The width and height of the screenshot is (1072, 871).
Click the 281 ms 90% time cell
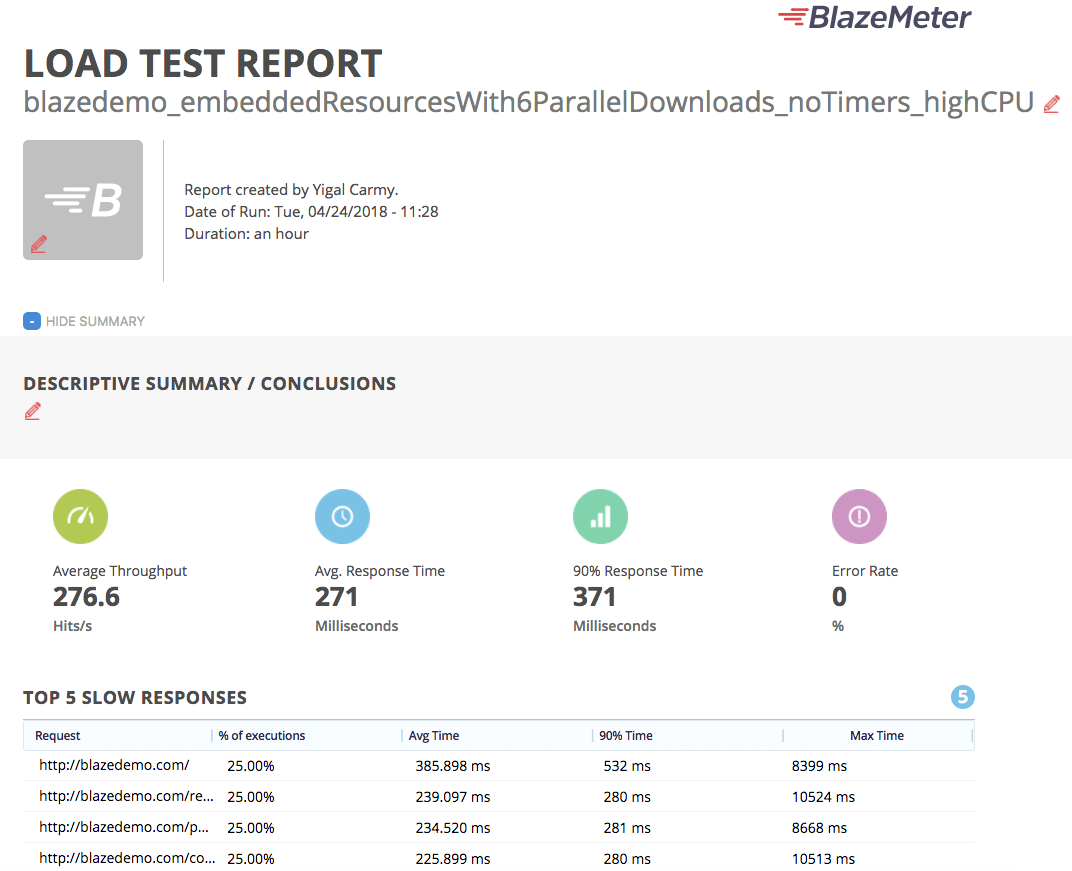[x=627, y=827]
